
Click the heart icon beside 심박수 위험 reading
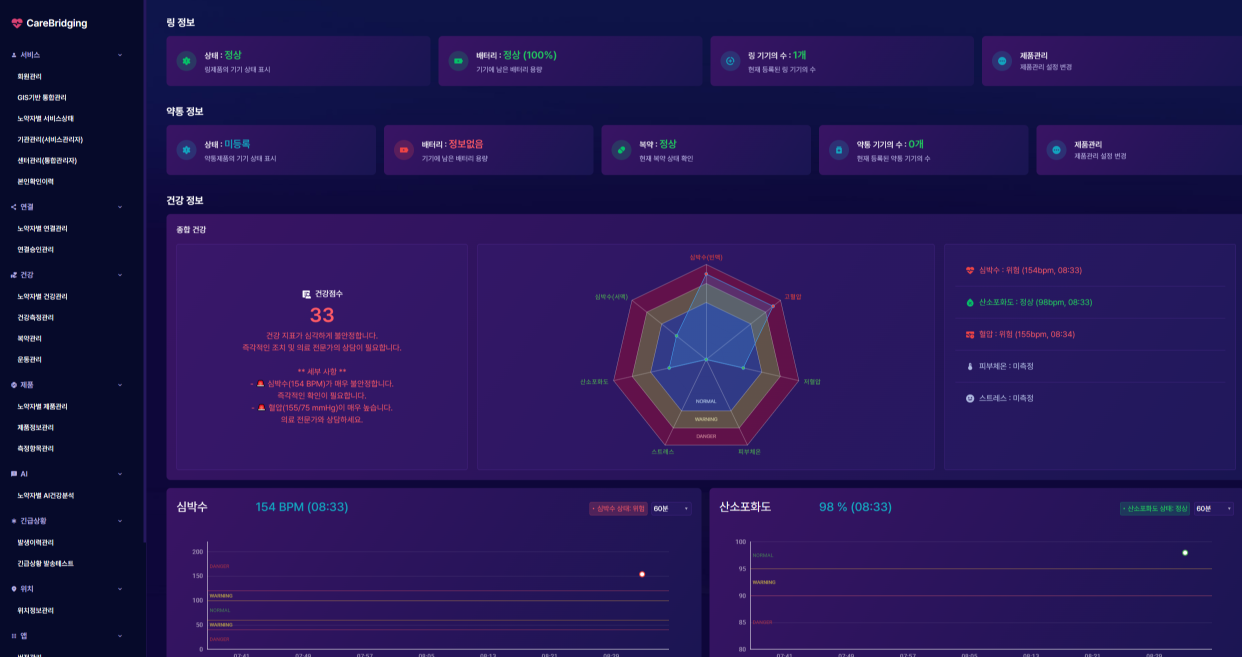(970, 270)
